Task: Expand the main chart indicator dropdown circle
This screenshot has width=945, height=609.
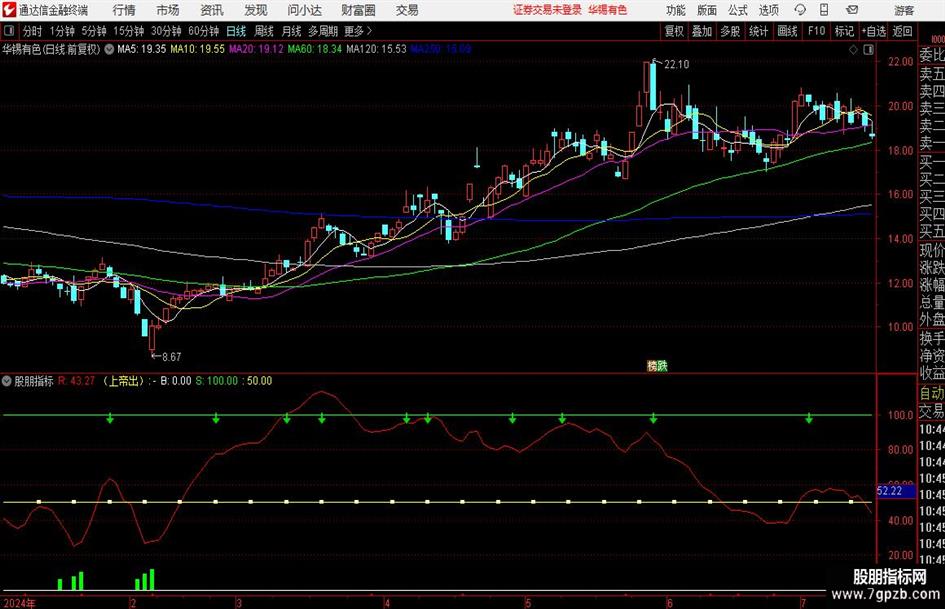Action: coord(109,49)
